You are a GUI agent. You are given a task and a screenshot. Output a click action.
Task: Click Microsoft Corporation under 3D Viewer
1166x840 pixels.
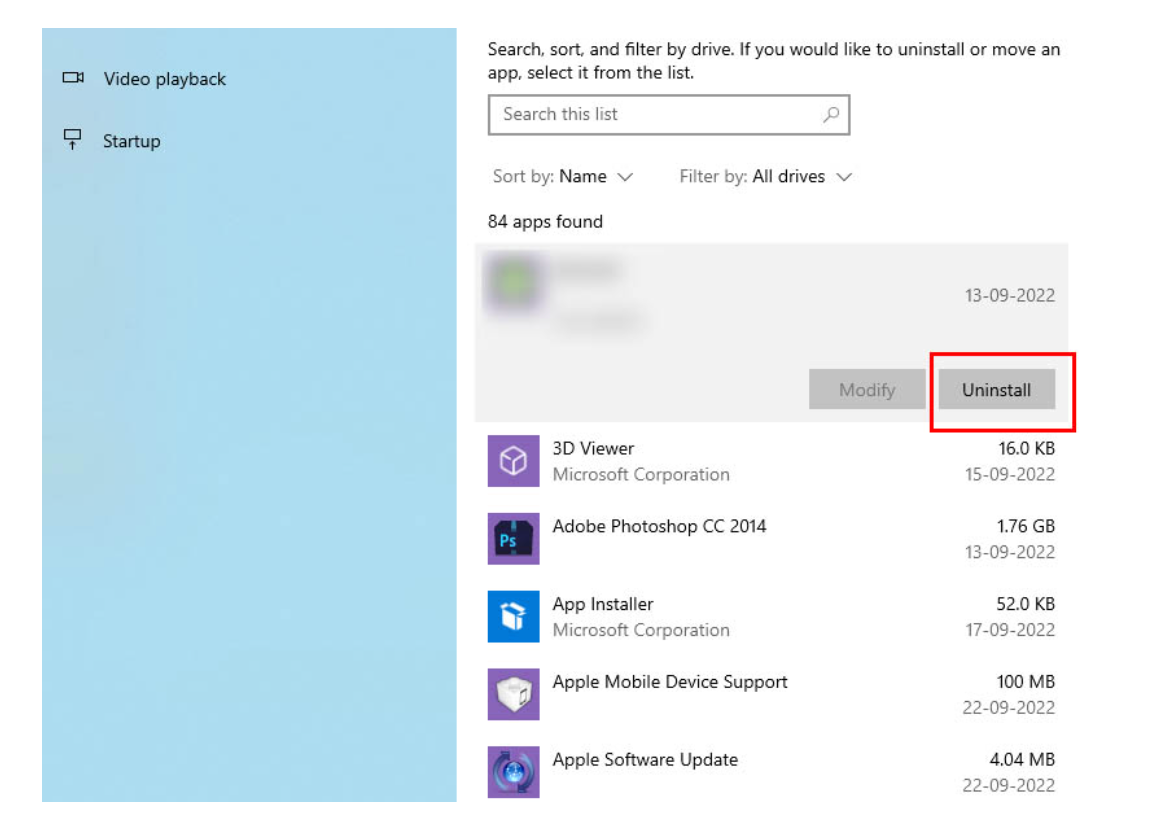click(x=641, y=474)
